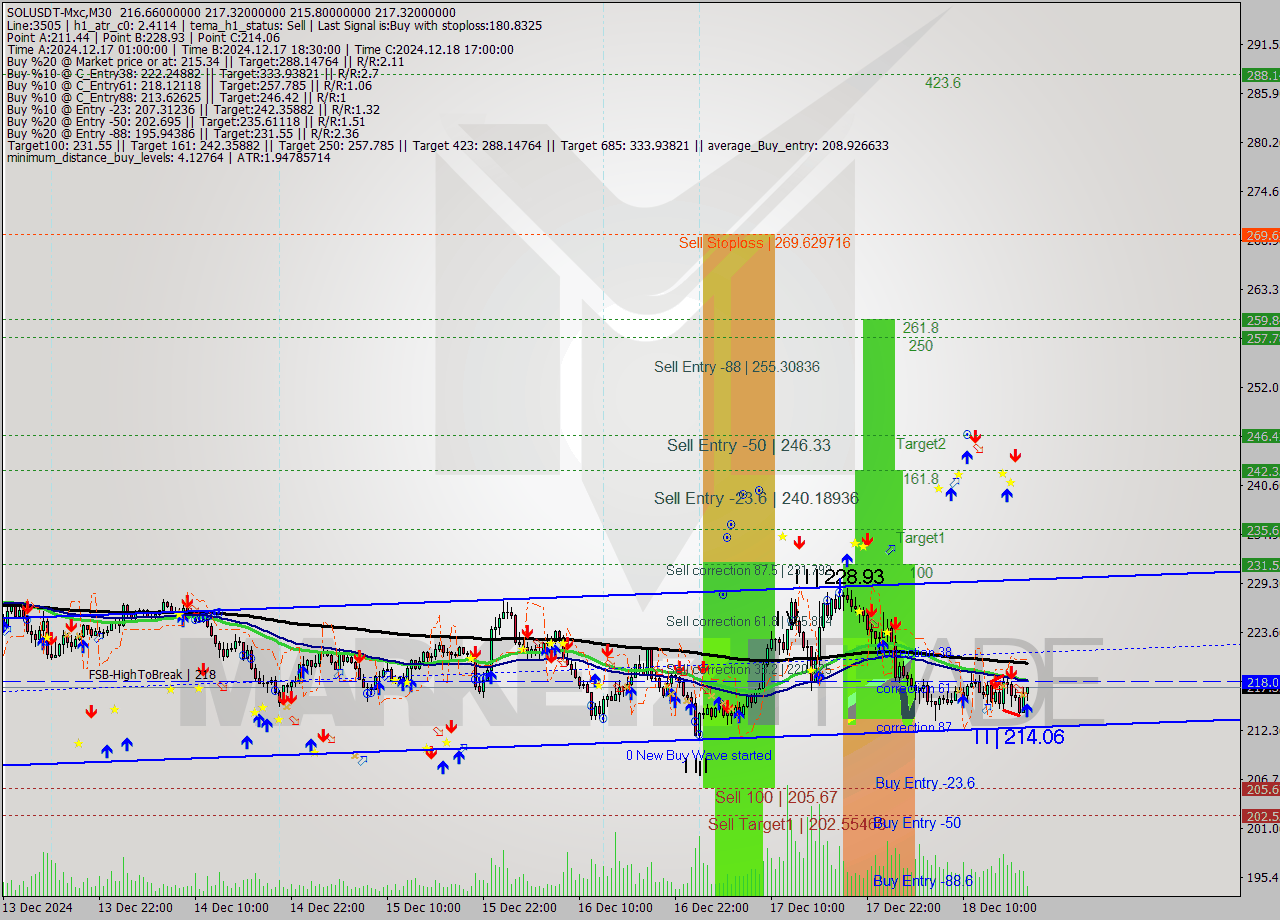Screen dimensions: 1280x920
Task: Select '0 New Buy Wave started' text
Action: pyautogui.click(x=699, y=755)
